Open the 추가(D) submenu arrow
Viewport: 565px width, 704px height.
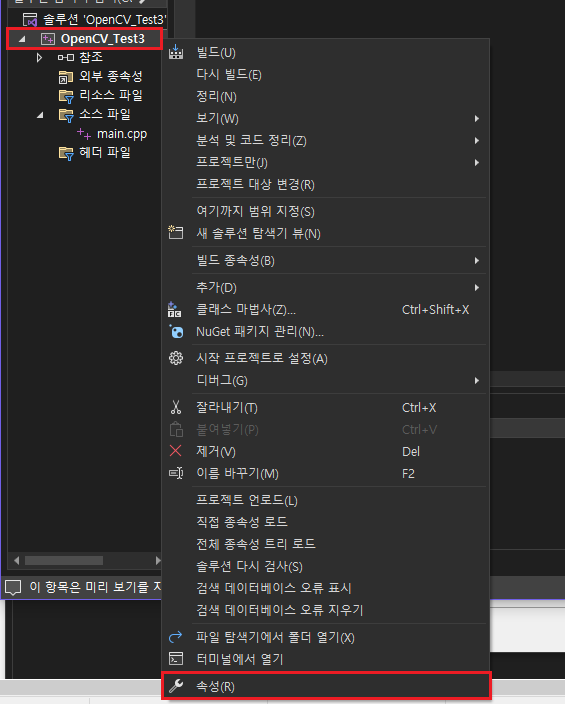click(477, 287)
